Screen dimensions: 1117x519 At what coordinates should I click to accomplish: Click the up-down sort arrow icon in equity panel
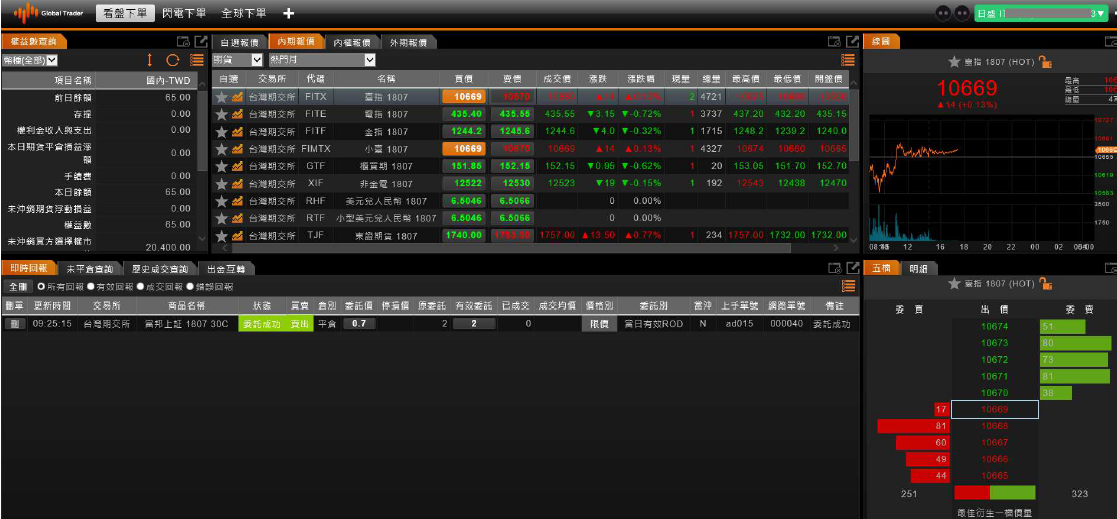point(150,60)
